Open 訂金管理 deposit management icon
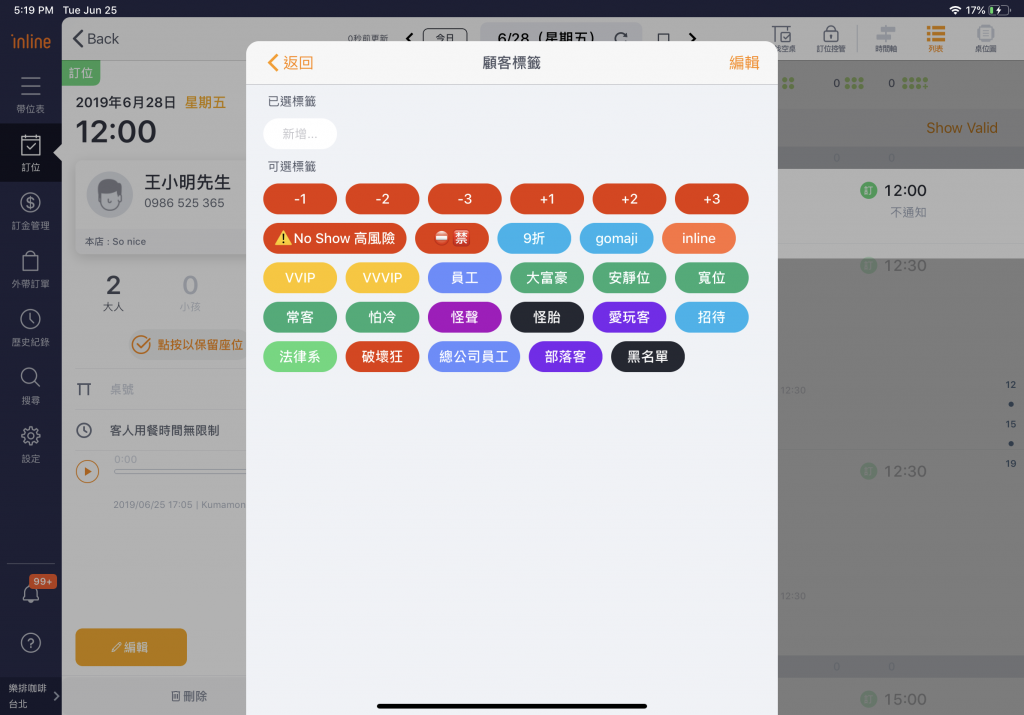Screen dimensions: 1024x715 (x=30, y=210)
